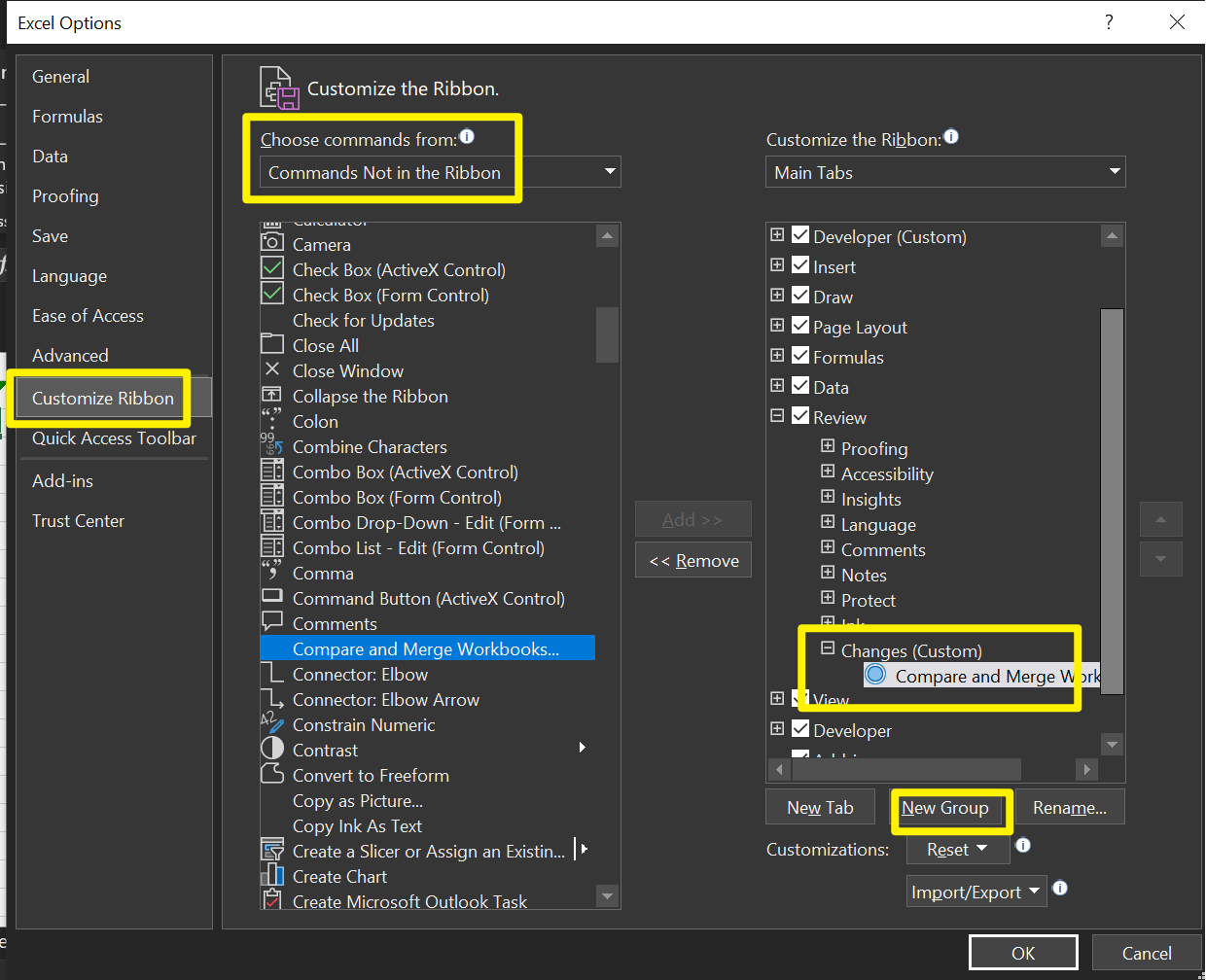This screenshot has width=1206, height=980.
Task: Open the Quick Access Toolbar category
Action: point(114,438)
